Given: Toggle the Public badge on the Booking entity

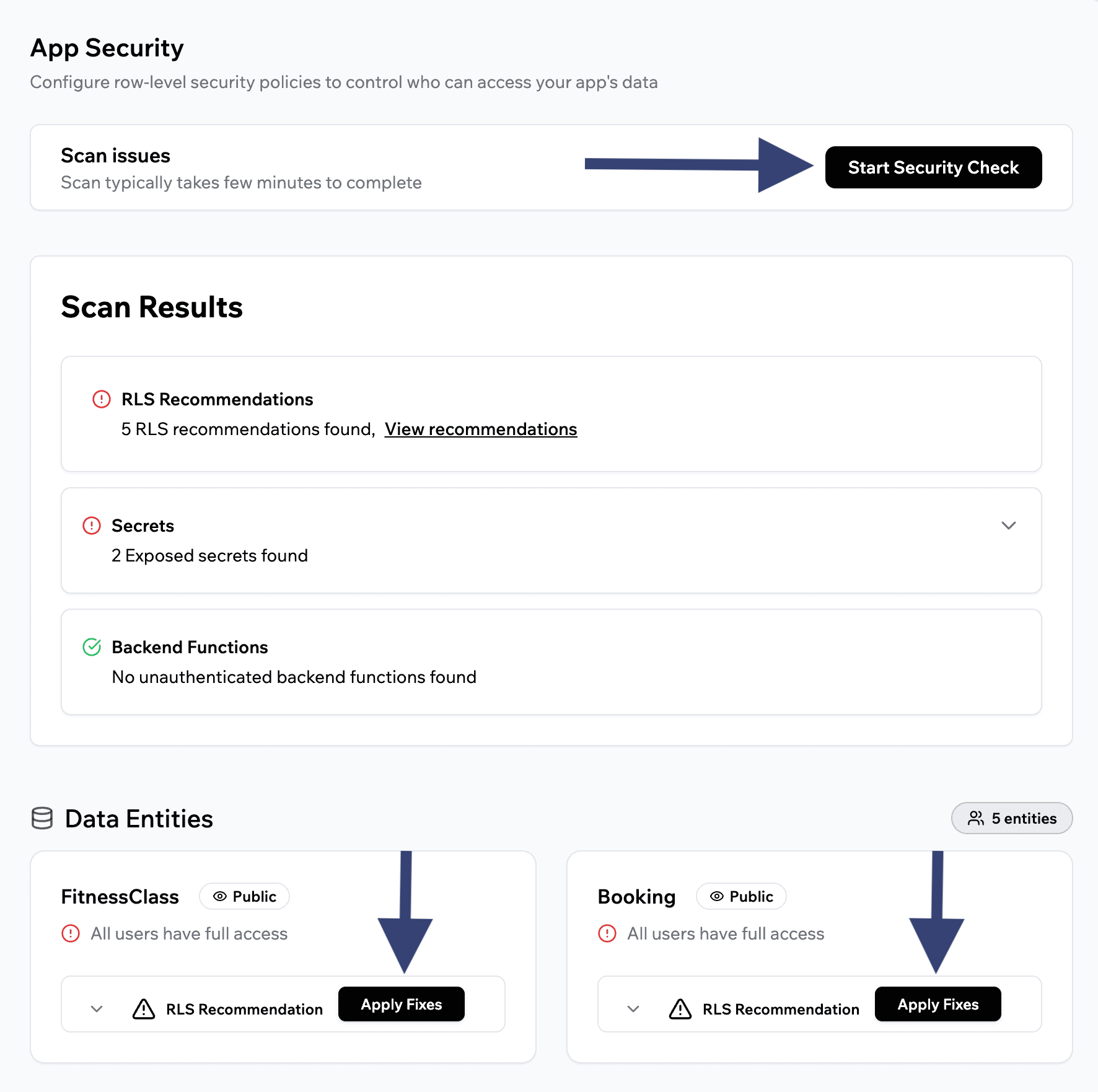Looking at the screenshot, I should [741, 896].
